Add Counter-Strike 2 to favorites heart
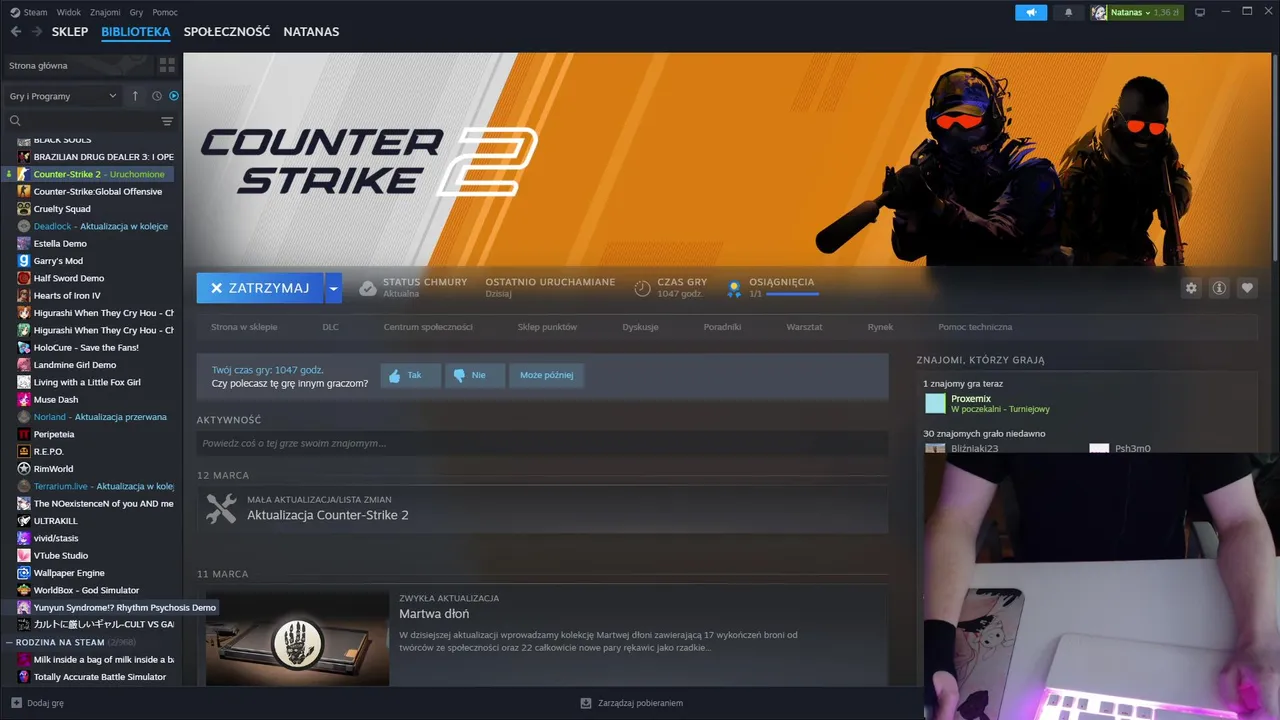The image size is (1280, 720). 1247,288
